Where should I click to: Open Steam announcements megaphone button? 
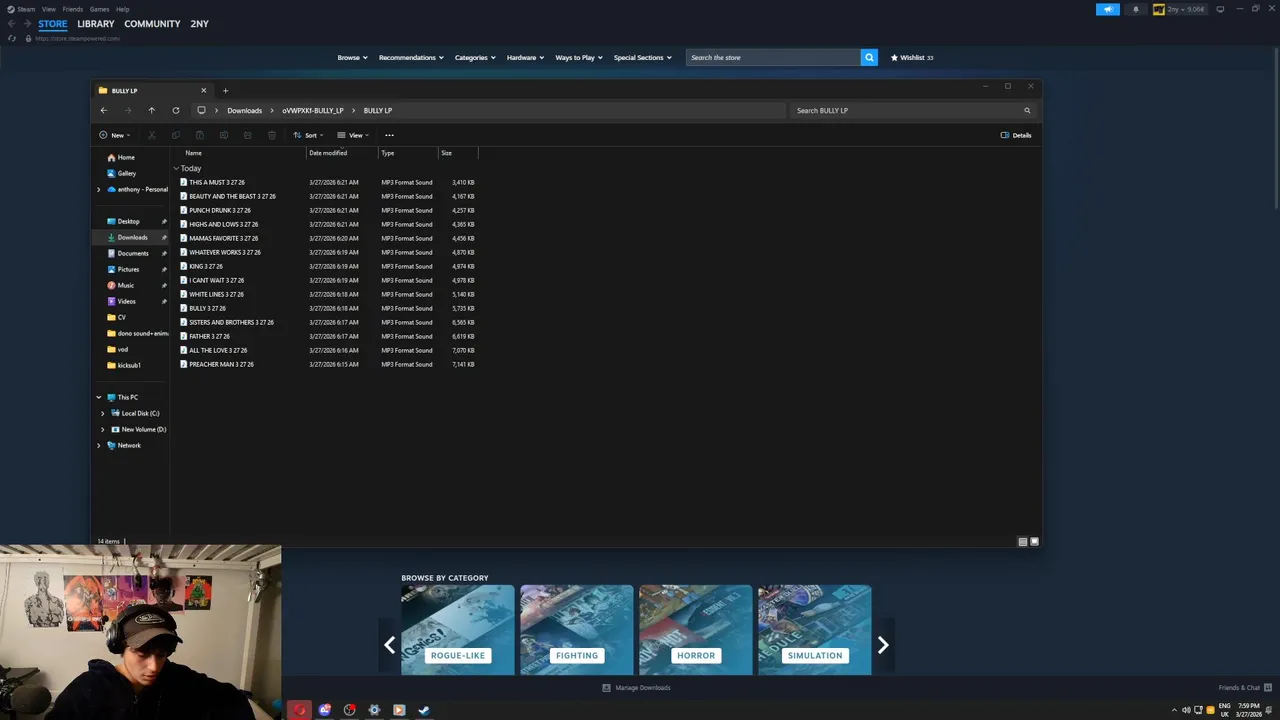(x=1107, y=9)
